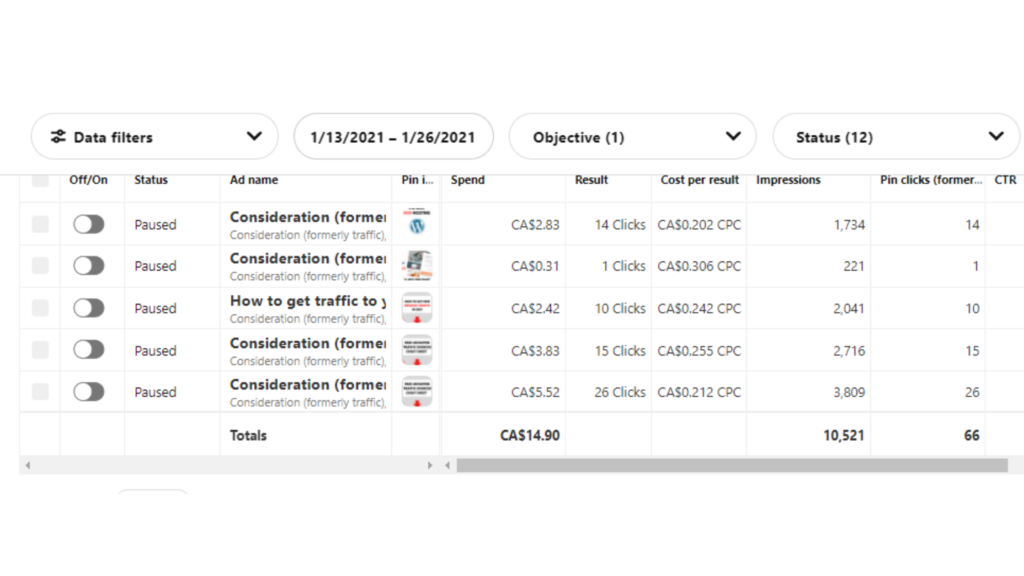Expand the Status (12) dropdown
This screenshot has width=1024, height=576.
[896, 136]
